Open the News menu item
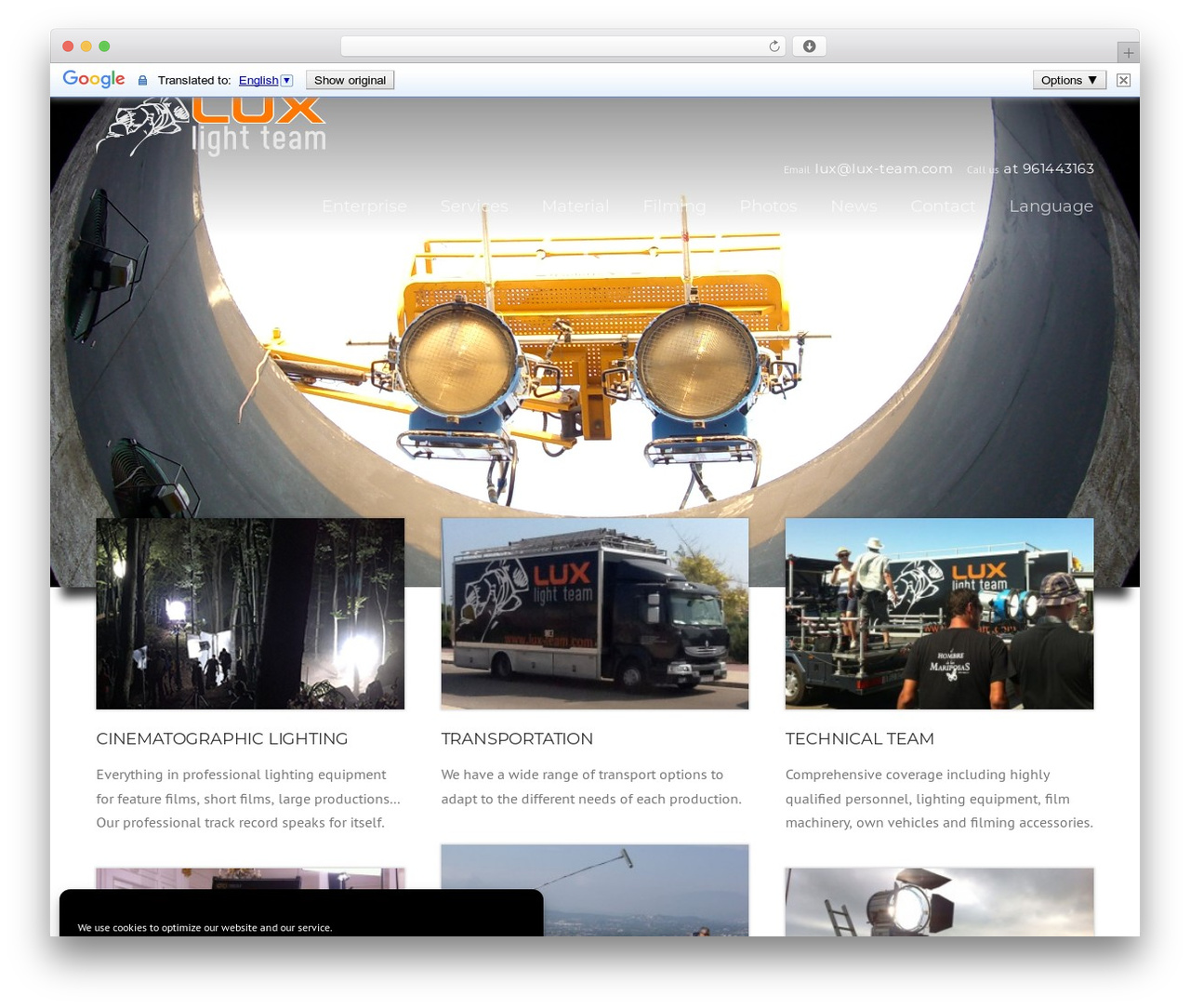This screenshot has width=1190, height=1008. pyautogui.click(x=853, y=206)
